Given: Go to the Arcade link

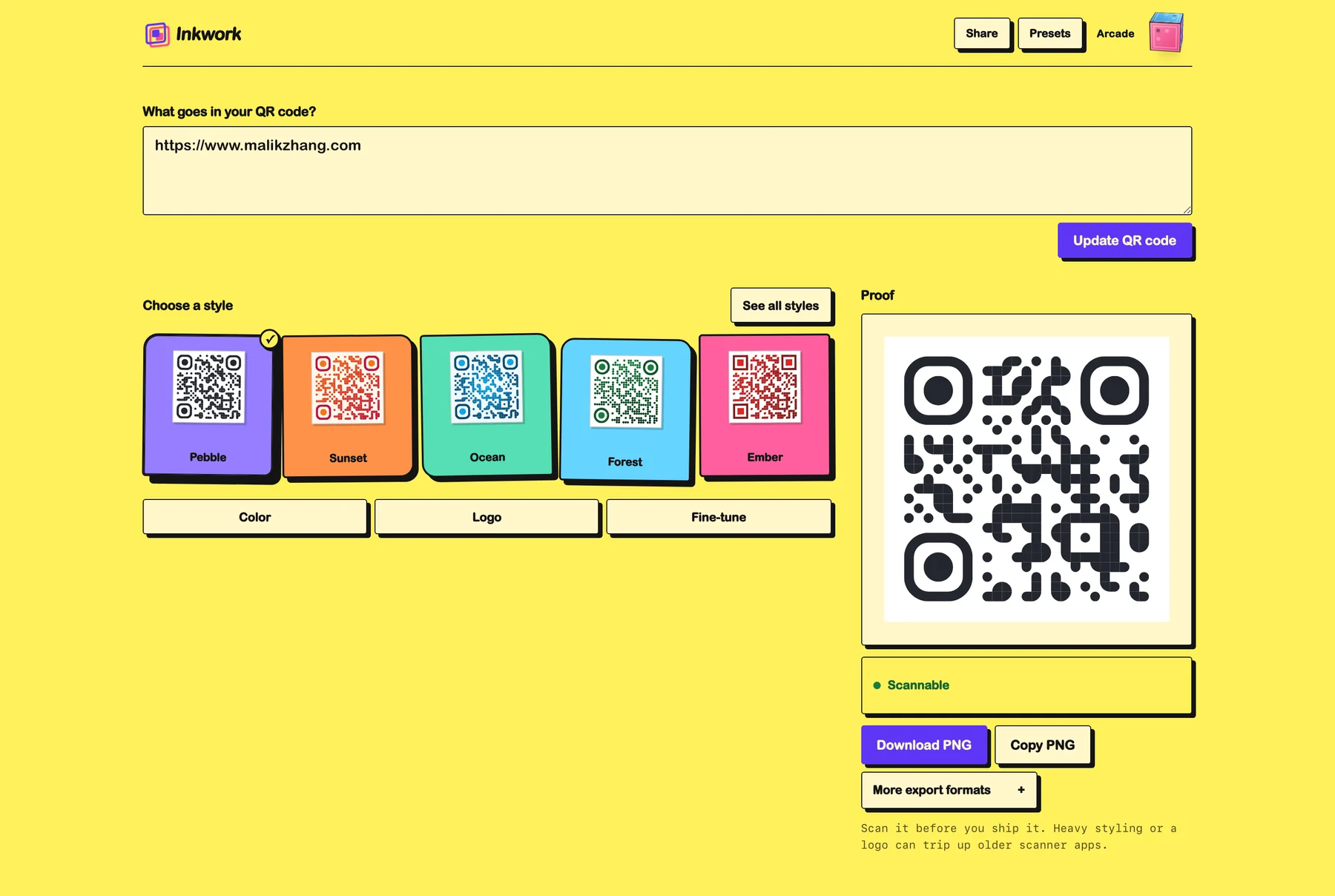Looking at the screenshot, I should tap(1115, 33).
